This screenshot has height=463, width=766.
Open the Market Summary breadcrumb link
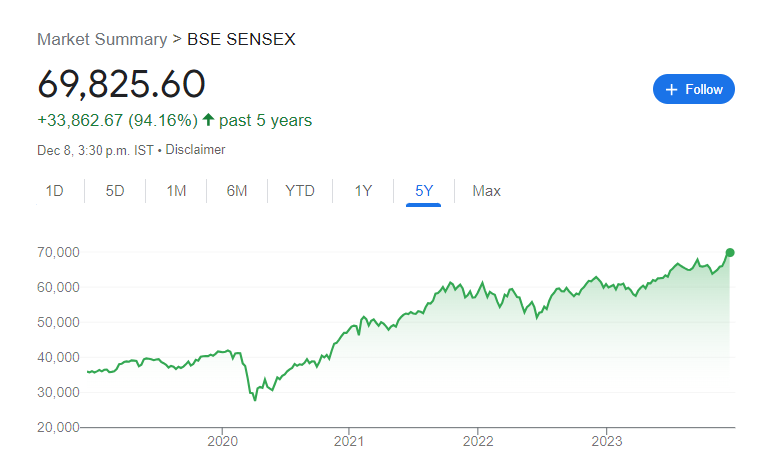coord(102,39)
